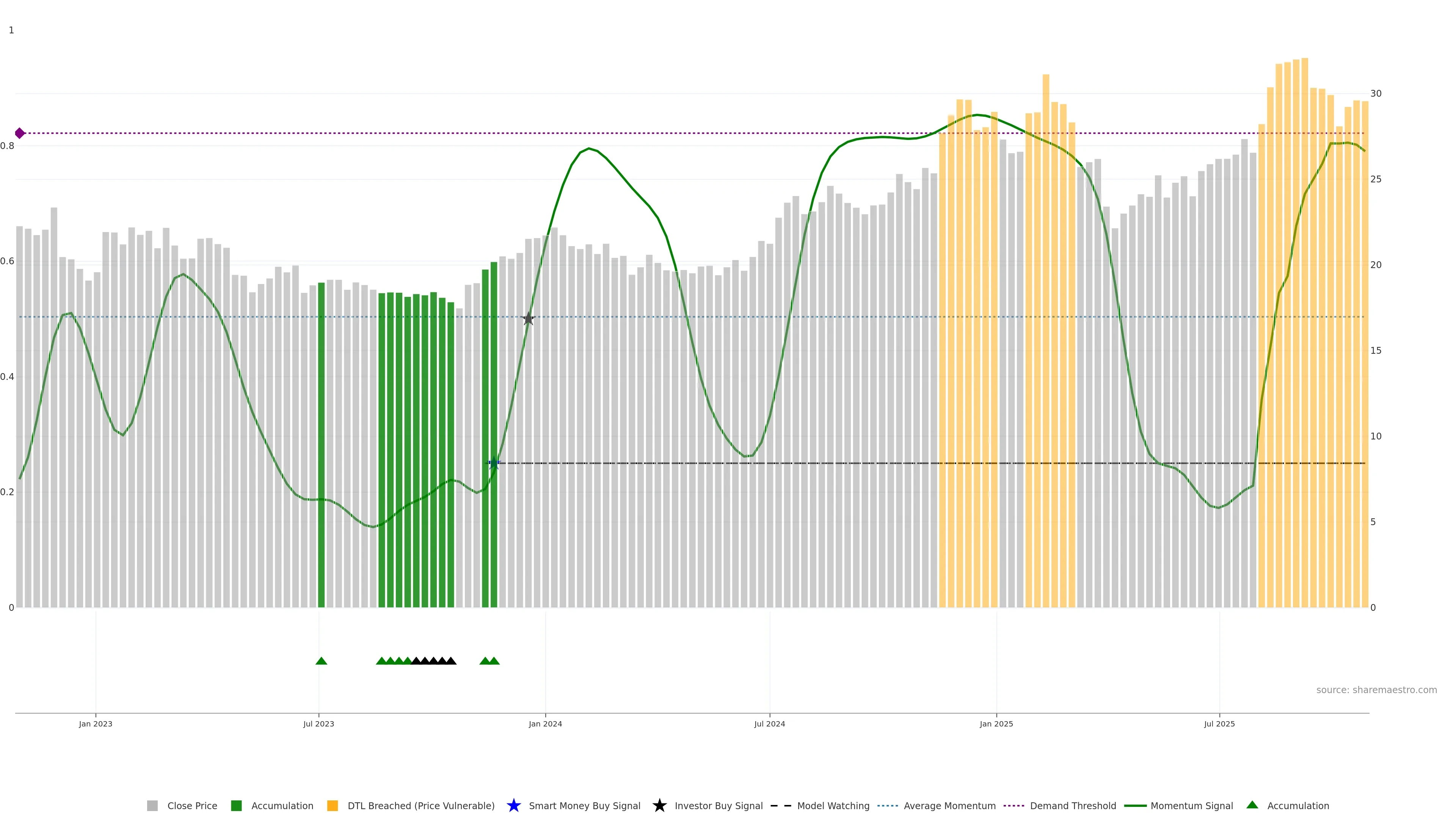Click the Smart Money star marker on the chart

click(x=494, y=463)
